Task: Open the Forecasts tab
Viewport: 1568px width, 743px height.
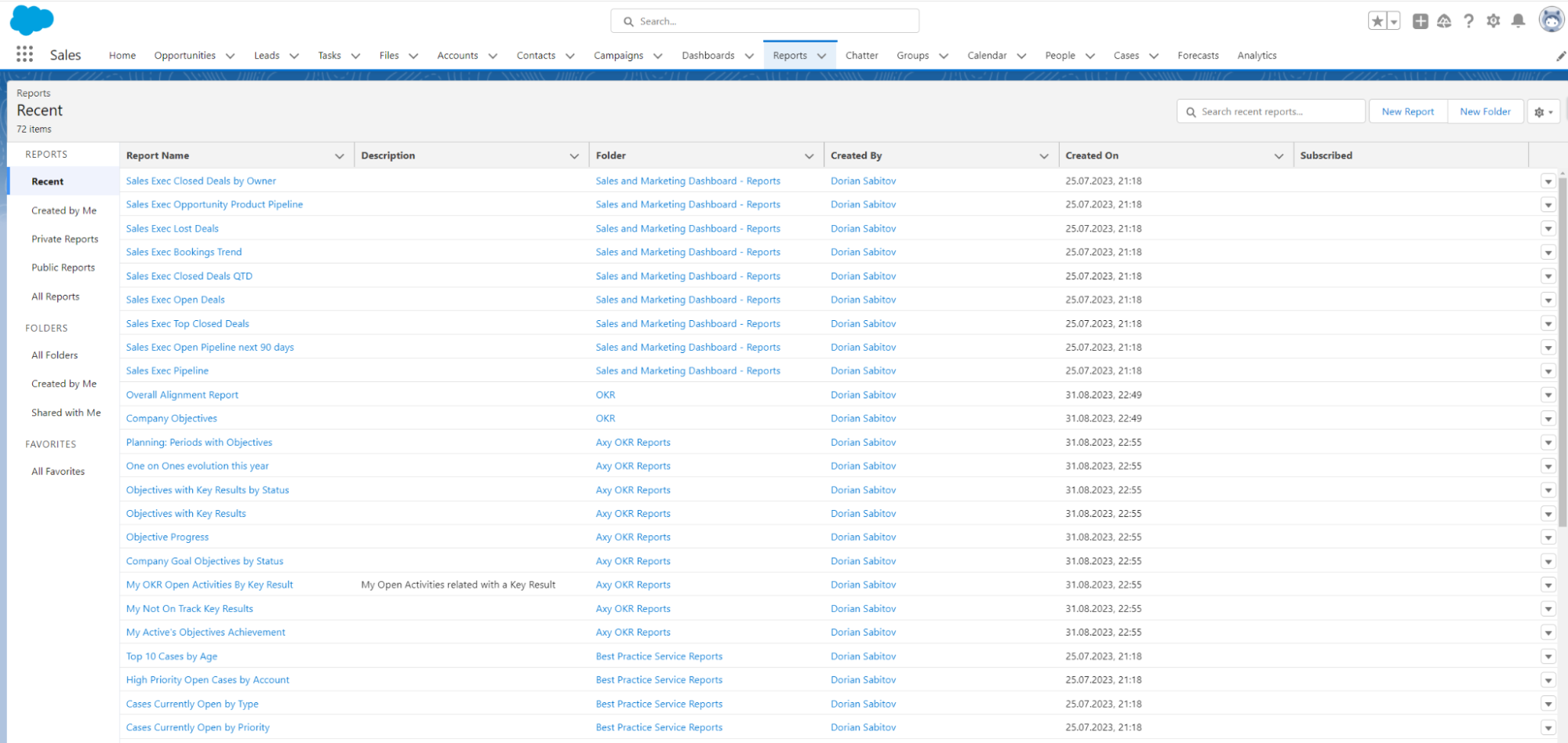Action: point(1198,56)
